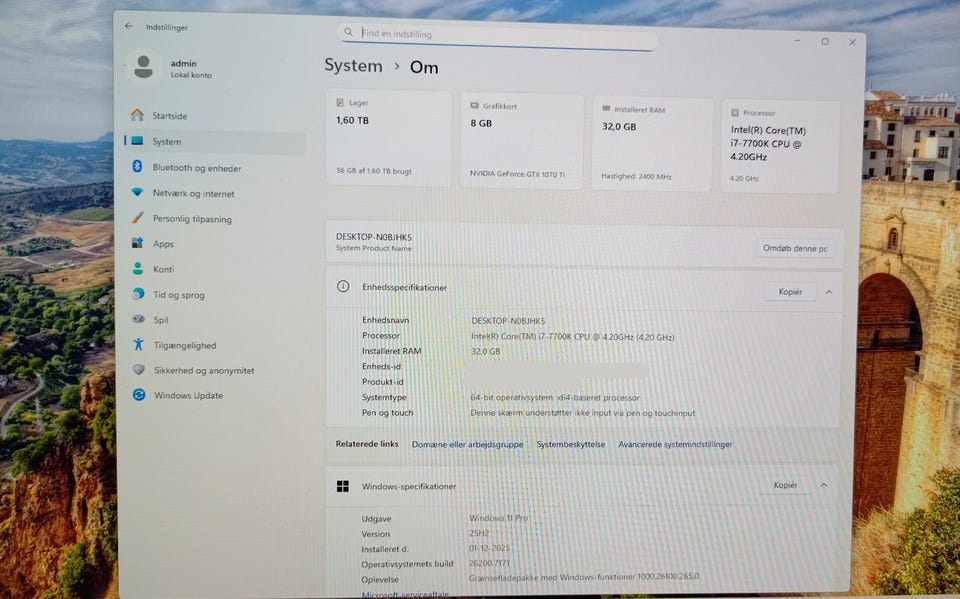Click the Version value 25H2
The height and width of the screenshot is (599, 960).
479,533
